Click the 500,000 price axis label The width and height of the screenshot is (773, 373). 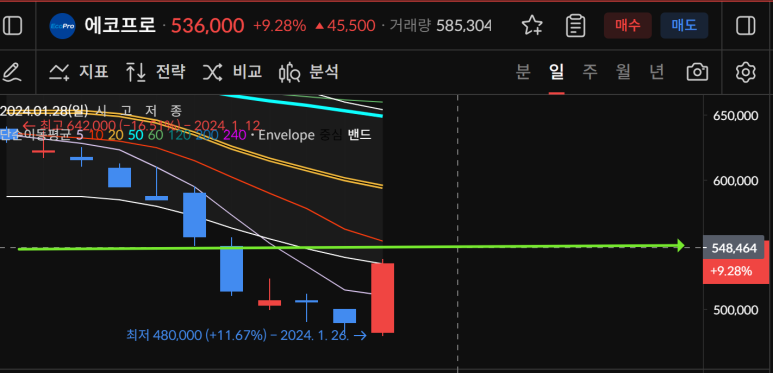point(735,310)
